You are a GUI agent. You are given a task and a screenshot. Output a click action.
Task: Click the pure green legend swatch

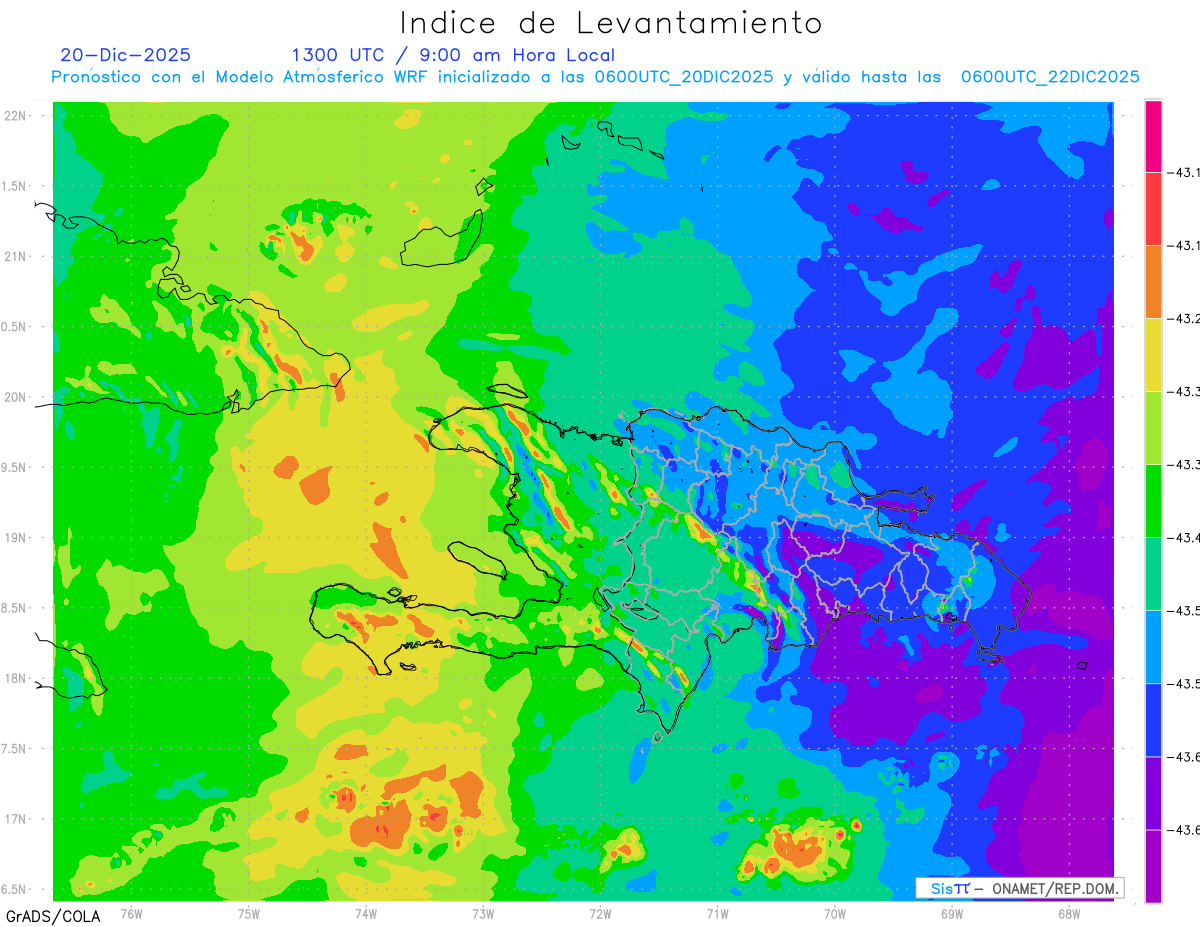pos(1153,501)
